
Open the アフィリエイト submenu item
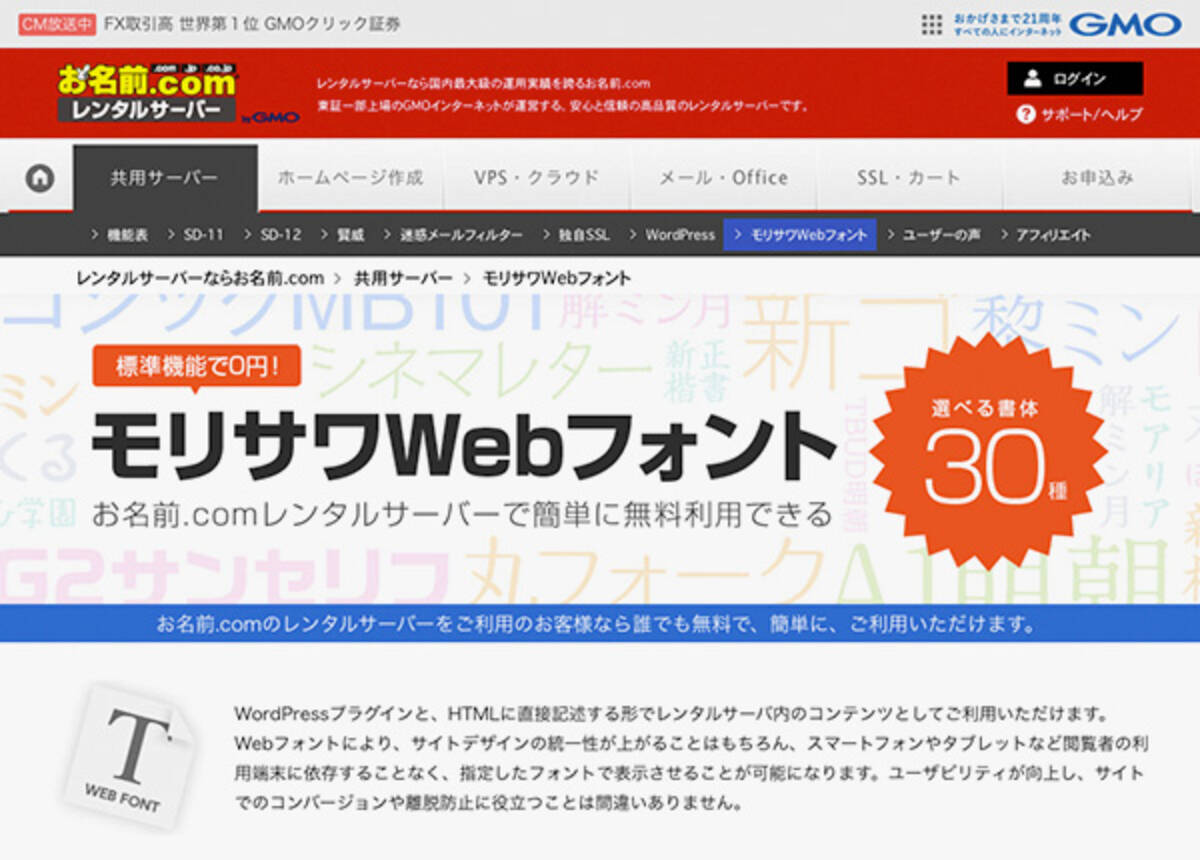[1045, 236]
